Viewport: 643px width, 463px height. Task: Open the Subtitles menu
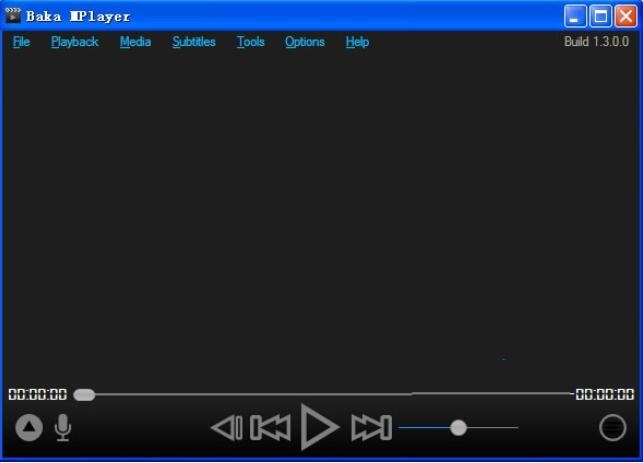(194, 42)
